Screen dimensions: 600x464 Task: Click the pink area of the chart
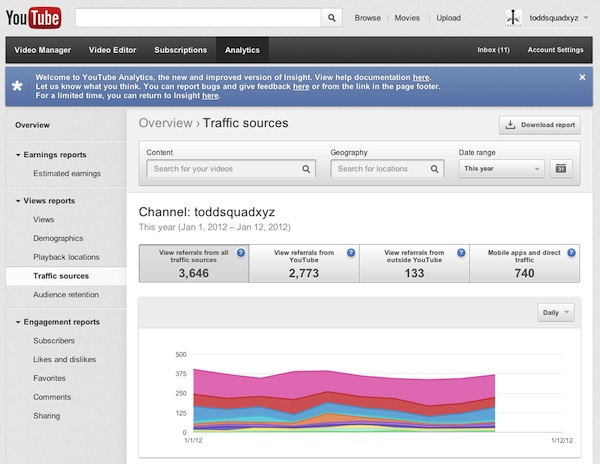pos(344,384)
